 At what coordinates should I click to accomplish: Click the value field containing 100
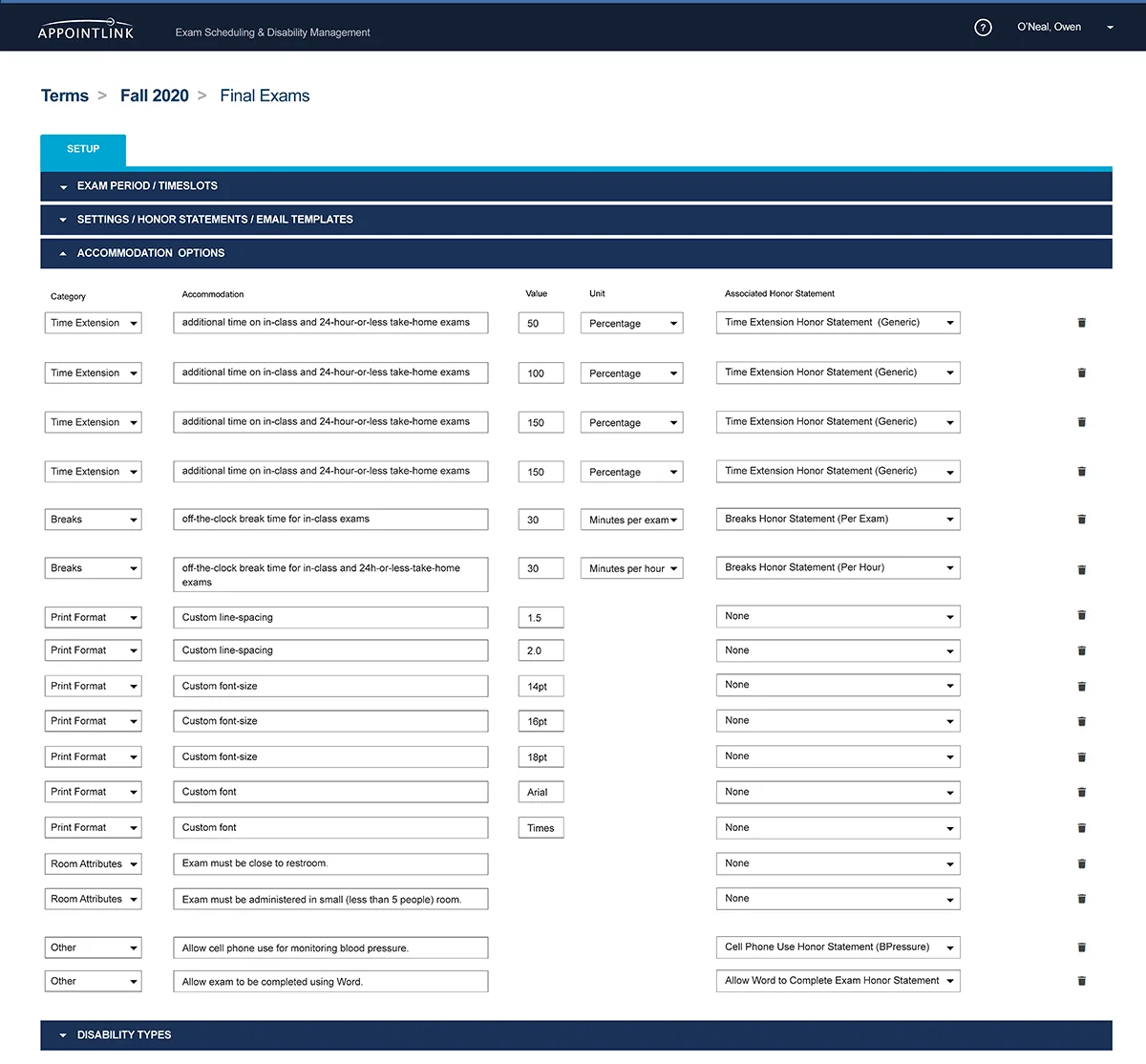541,373
